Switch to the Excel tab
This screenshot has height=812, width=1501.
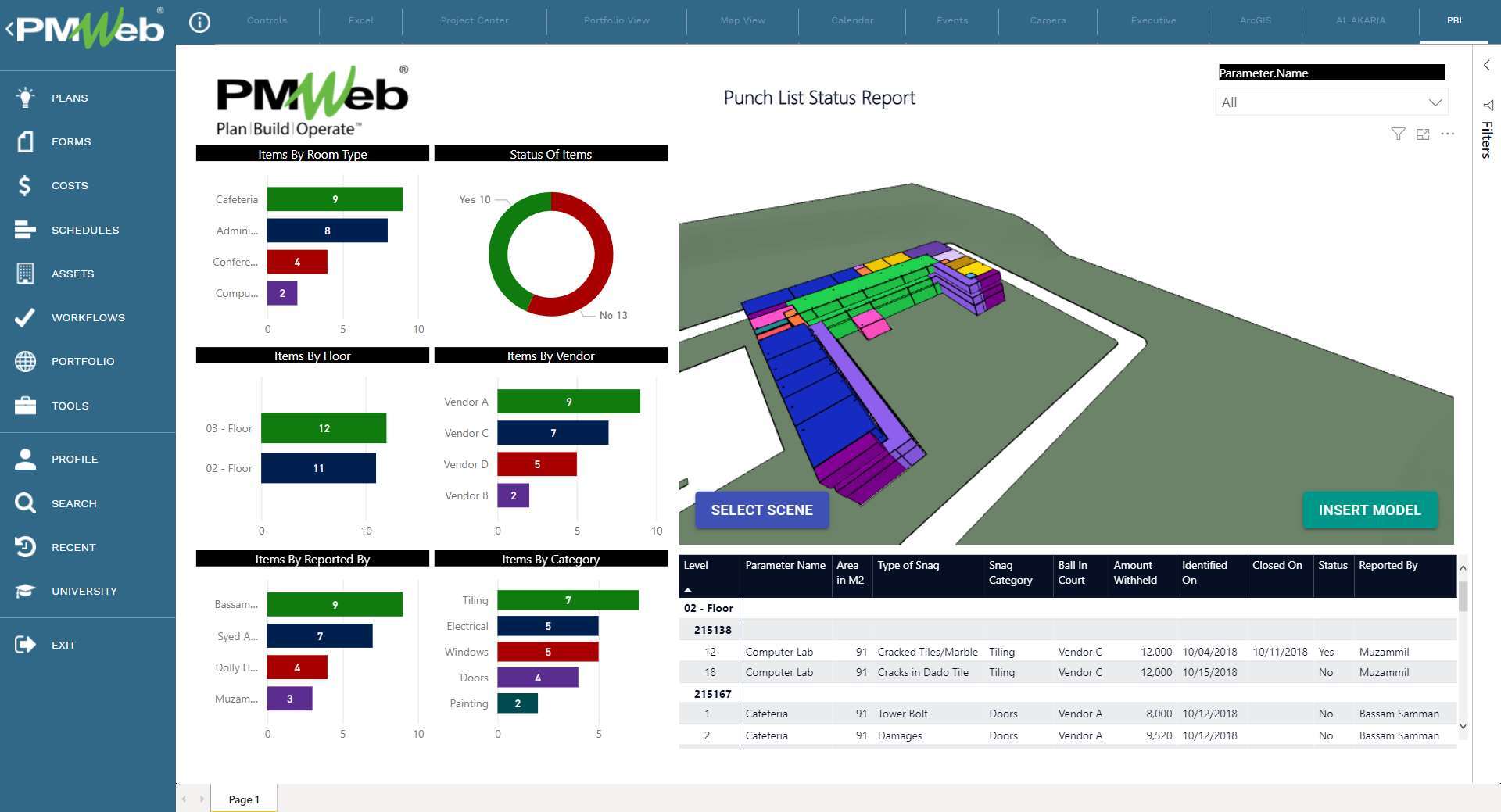(x=360, y=20)
